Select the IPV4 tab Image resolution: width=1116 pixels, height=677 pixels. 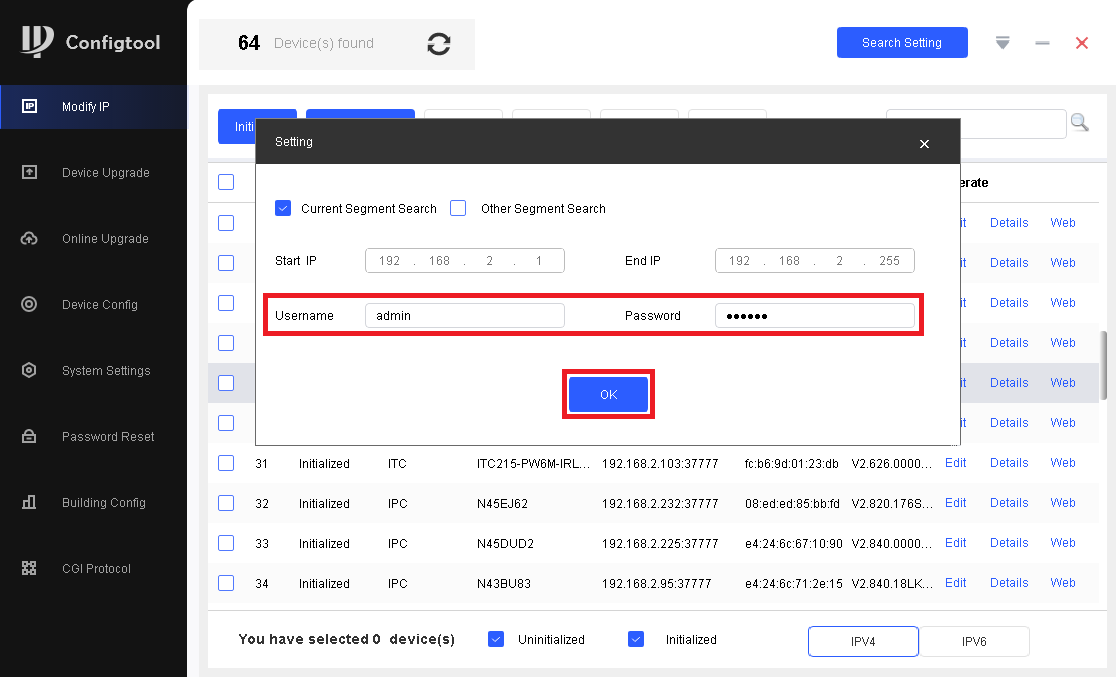tap(862, 641)
